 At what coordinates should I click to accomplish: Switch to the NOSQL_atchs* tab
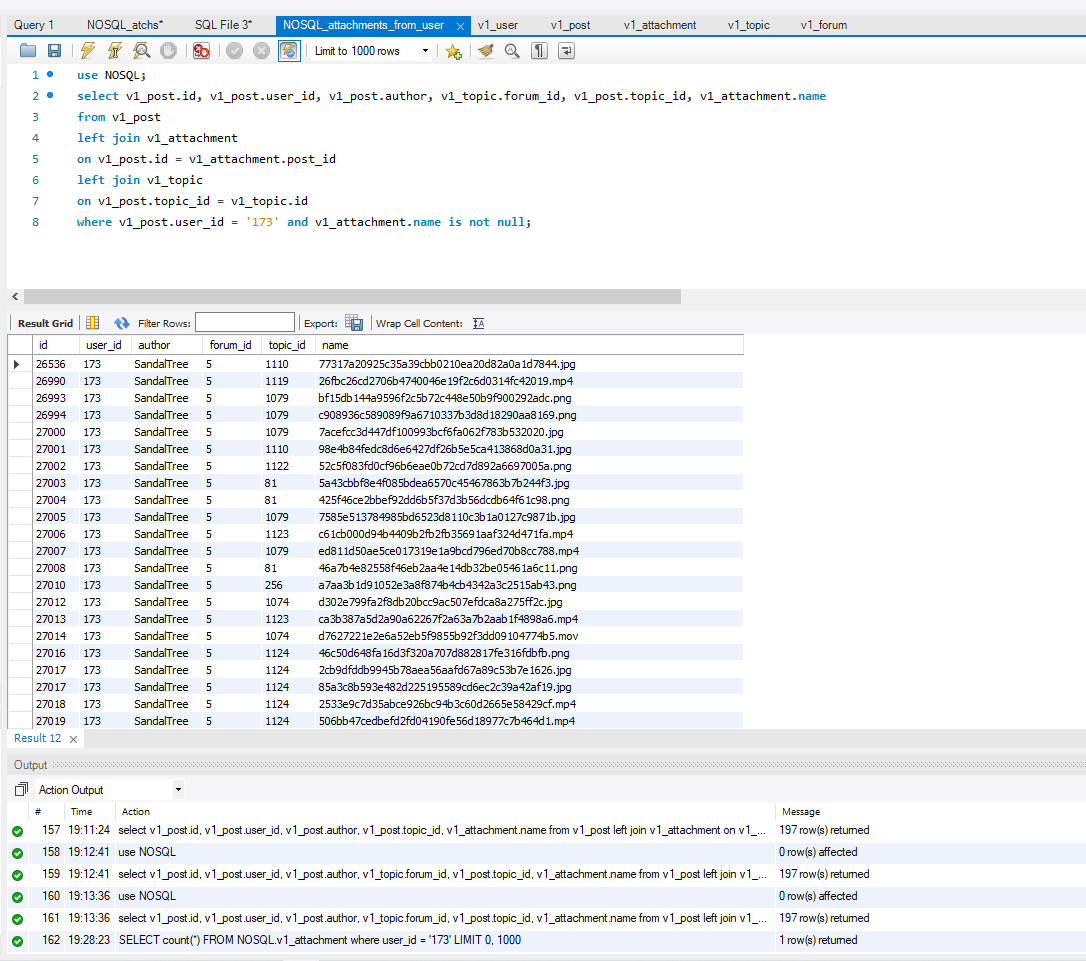(125, 25)
